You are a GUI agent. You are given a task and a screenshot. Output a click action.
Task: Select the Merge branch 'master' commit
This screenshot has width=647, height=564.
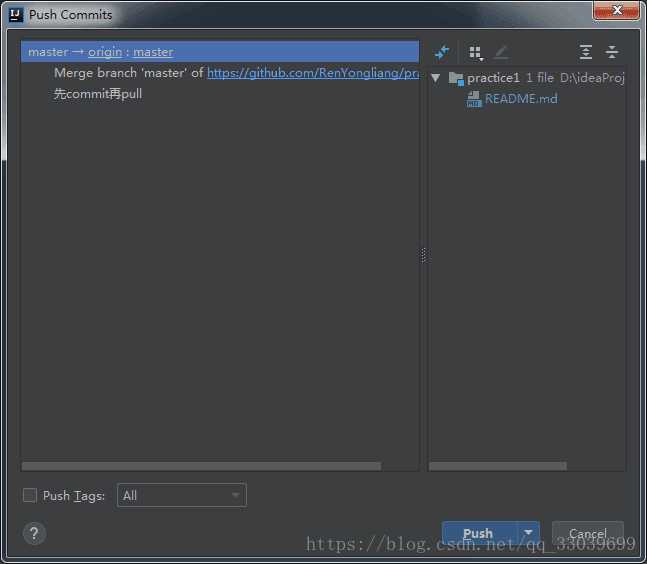click(236, 73)
